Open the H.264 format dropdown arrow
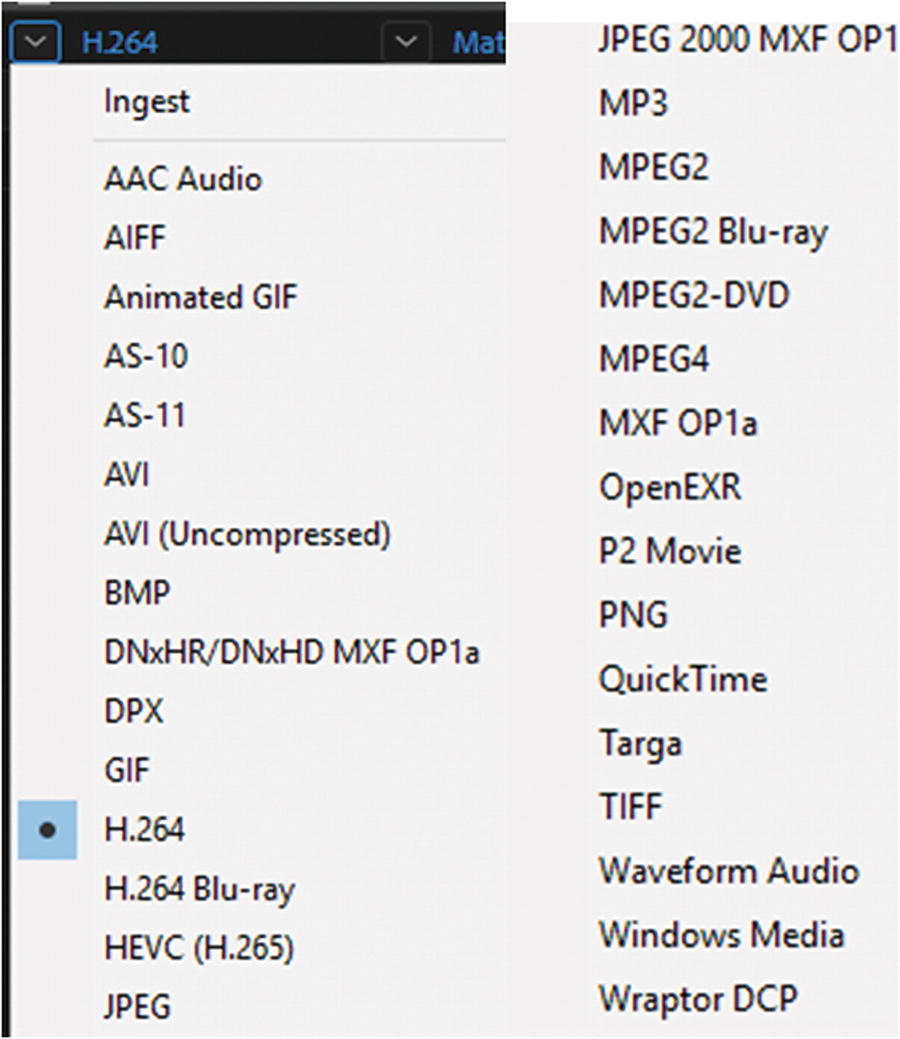The width and height of the screenshot is (900, 1039). point(36,41)
